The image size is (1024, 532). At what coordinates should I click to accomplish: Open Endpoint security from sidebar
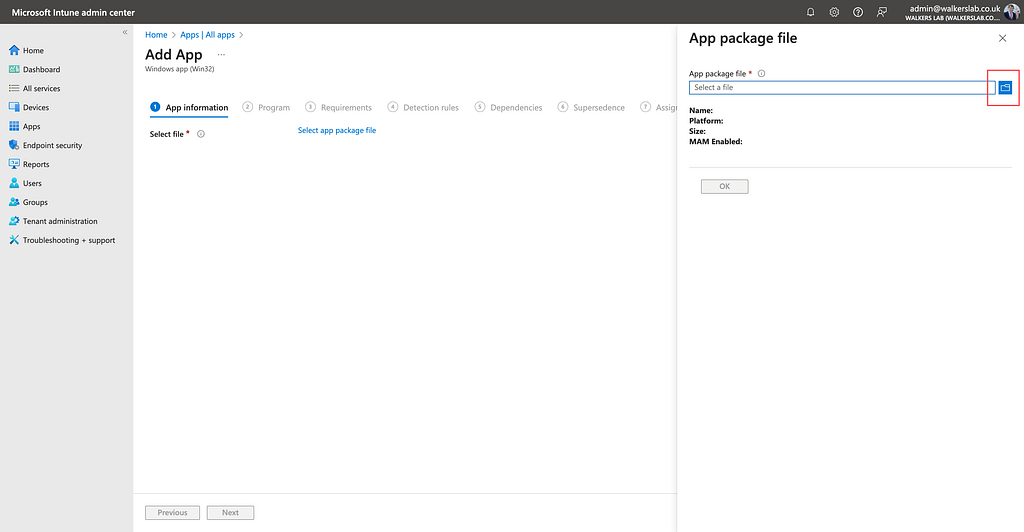[x=52, y=146]
